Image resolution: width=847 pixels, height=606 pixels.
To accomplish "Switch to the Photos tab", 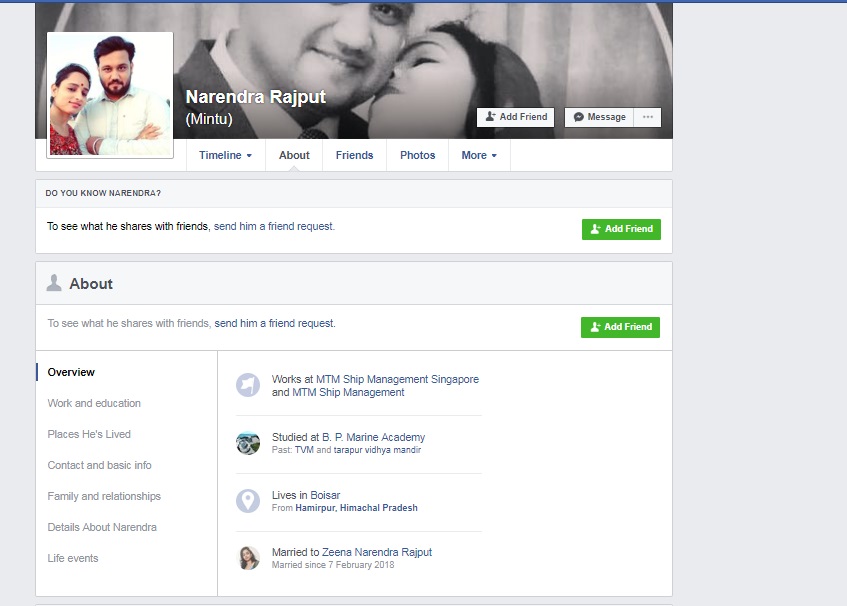I will (417, 155).
